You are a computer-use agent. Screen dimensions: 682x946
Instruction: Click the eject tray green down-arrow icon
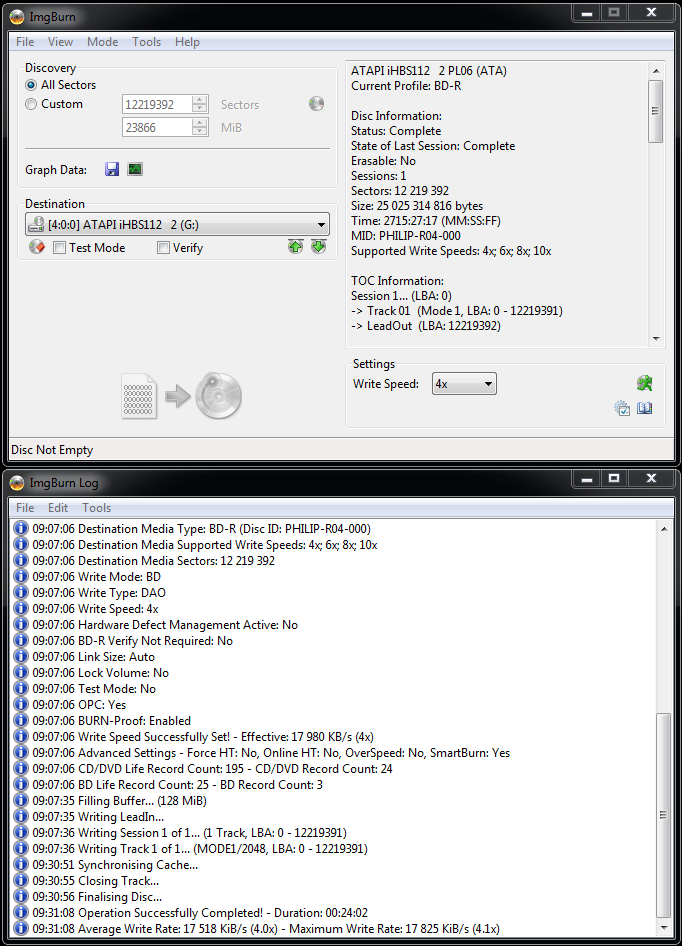(x=319, y=247)
